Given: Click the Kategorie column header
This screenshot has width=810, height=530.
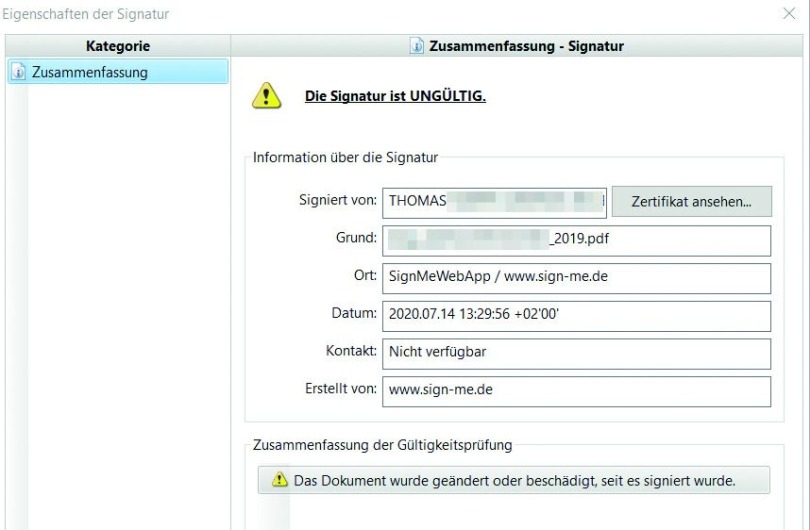Looking at the screenshot, I should 118,46.
